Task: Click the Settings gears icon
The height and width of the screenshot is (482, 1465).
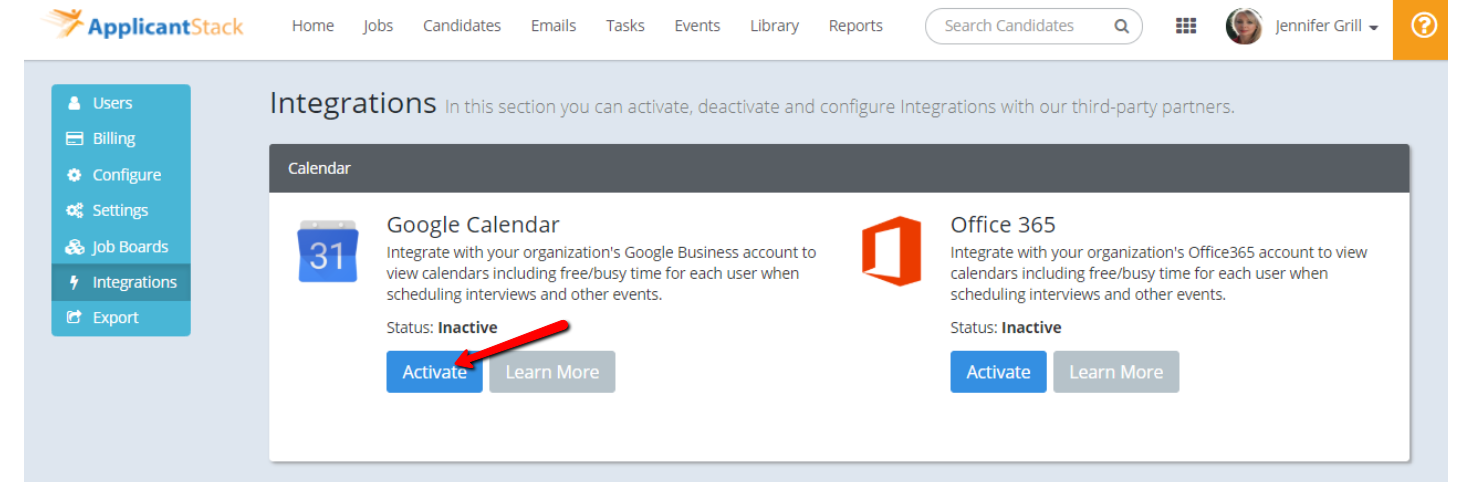Action: click(x=75, y=211)
